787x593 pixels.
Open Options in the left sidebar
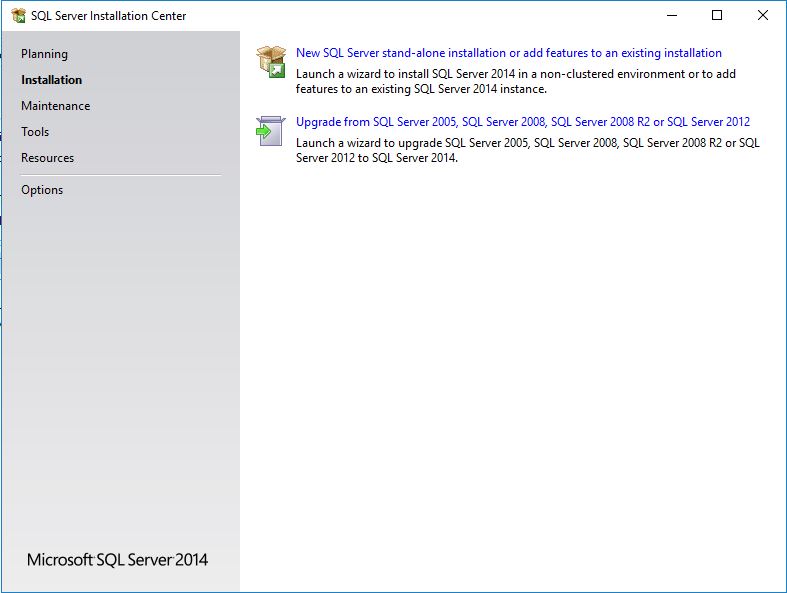coord(42,190)
